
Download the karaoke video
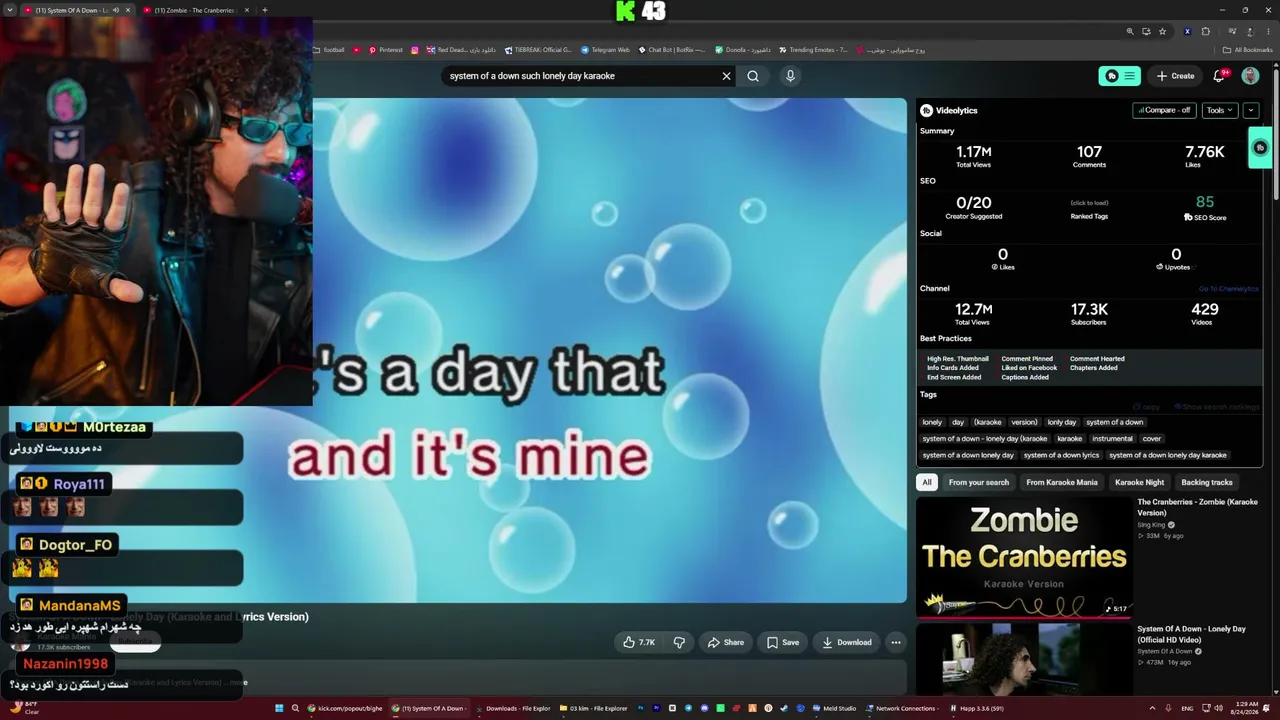[x=847, y=642]
